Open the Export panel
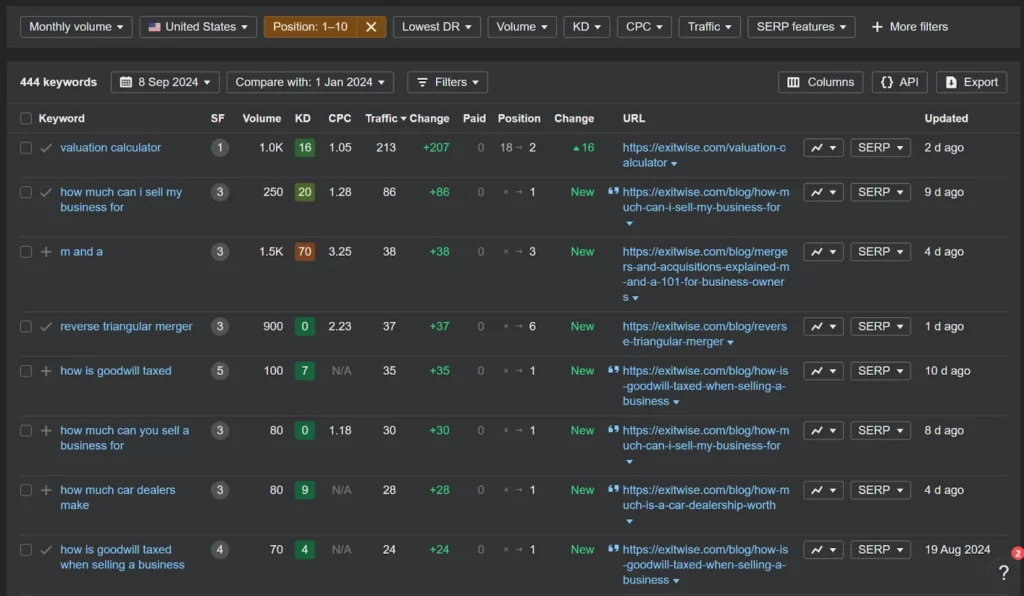1024x596 pixels. [970, 82]
